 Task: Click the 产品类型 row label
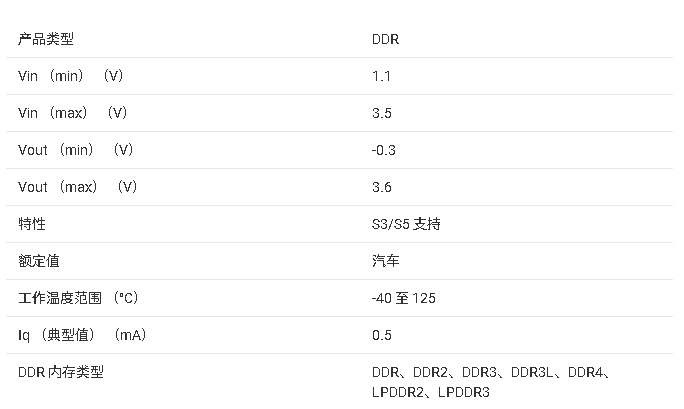46,39
